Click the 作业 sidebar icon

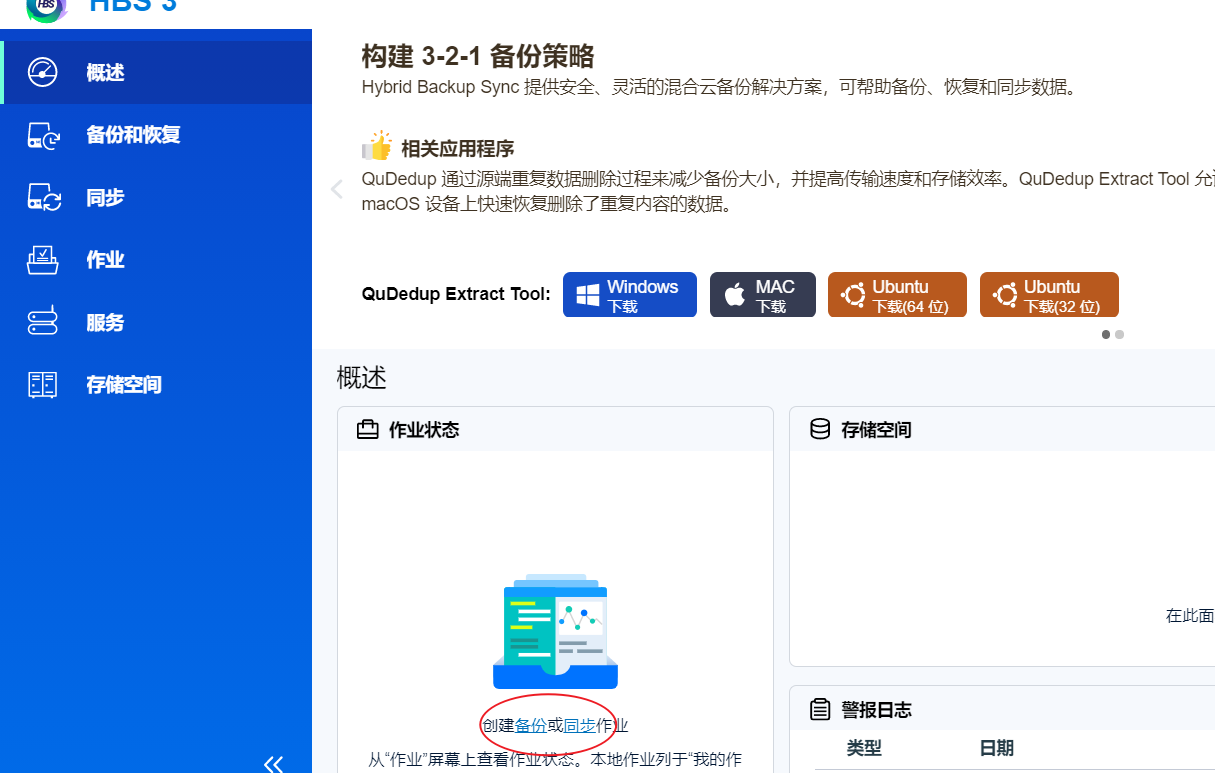click(43, 260)
